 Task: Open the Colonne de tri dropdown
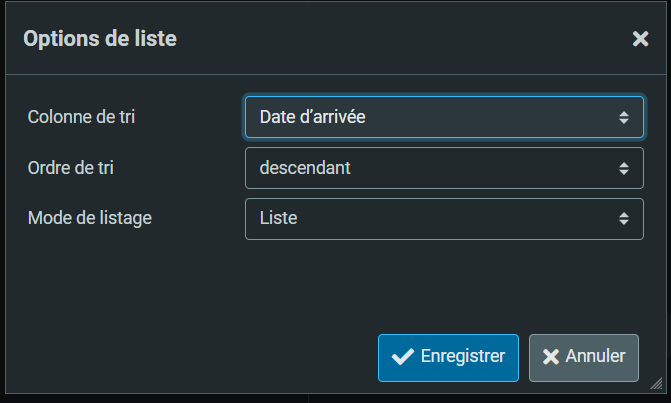pyautogui.click(x=444, y=118)
